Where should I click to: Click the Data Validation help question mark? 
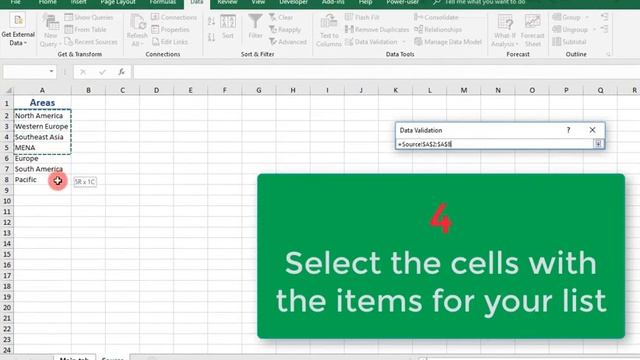click(568, 130)
